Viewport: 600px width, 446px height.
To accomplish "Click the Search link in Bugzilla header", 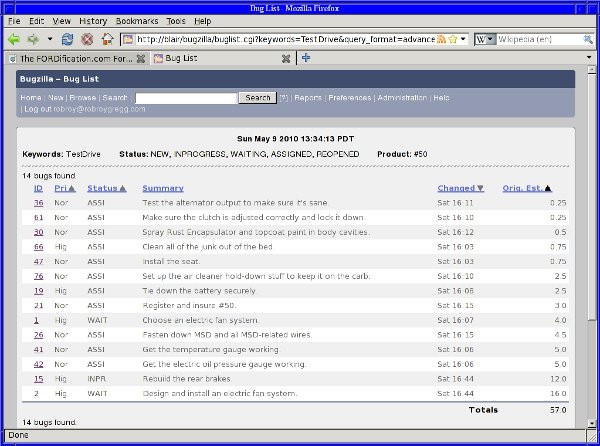I will tap(115, 98).
